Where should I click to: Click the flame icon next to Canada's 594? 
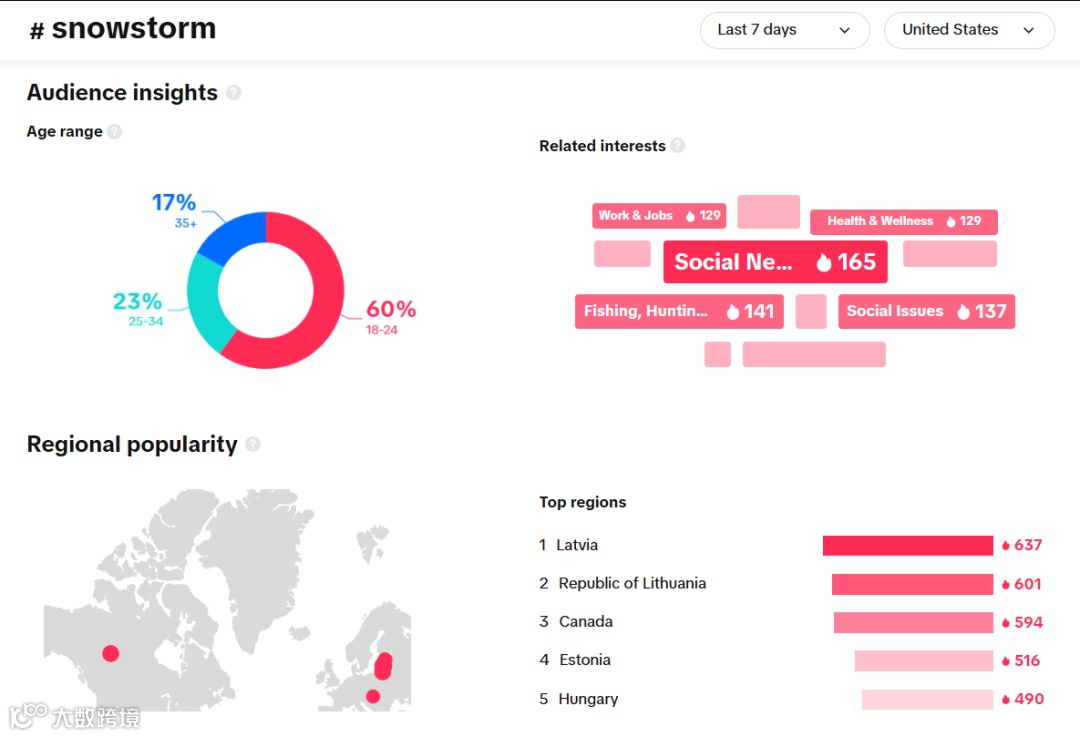point(1006,623)
